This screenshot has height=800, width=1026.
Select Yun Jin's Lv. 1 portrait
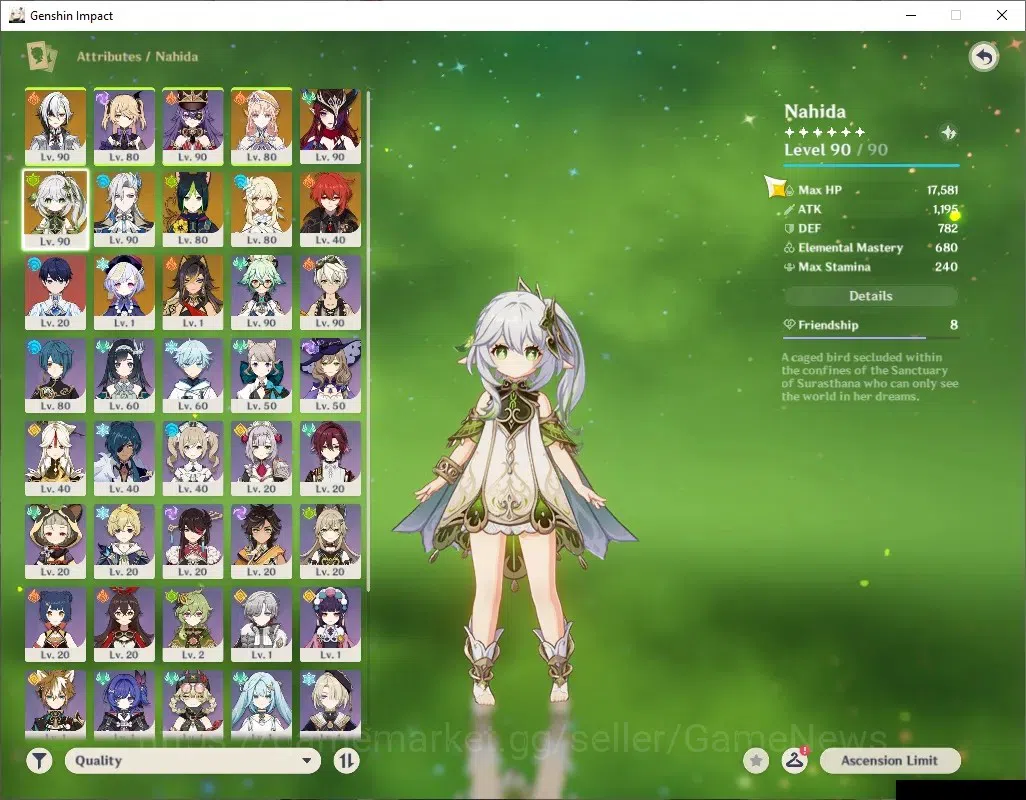(x=330, y=624)
